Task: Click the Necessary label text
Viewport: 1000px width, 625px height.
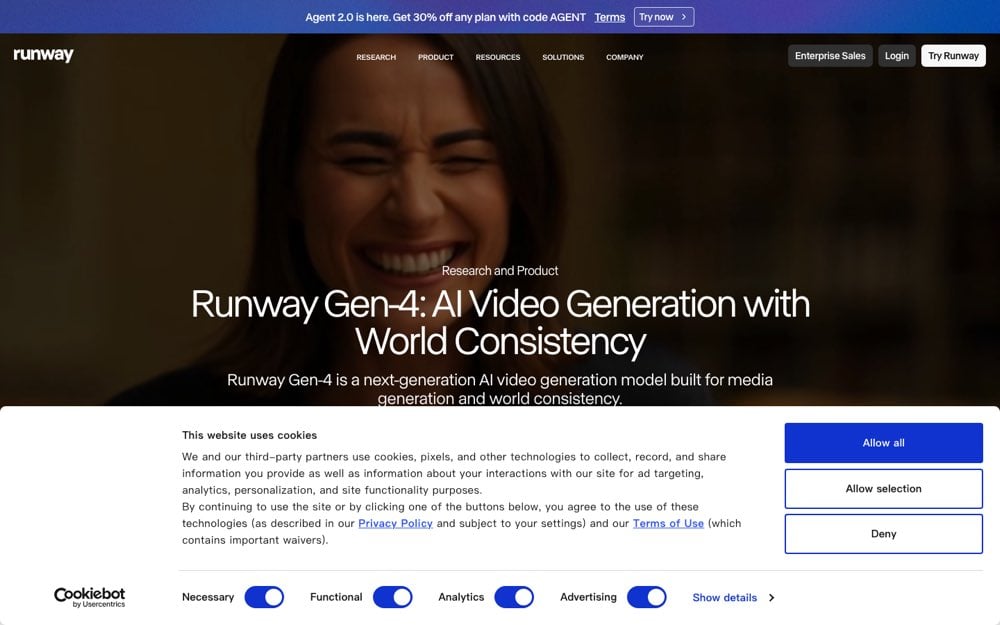Action: 208,597
